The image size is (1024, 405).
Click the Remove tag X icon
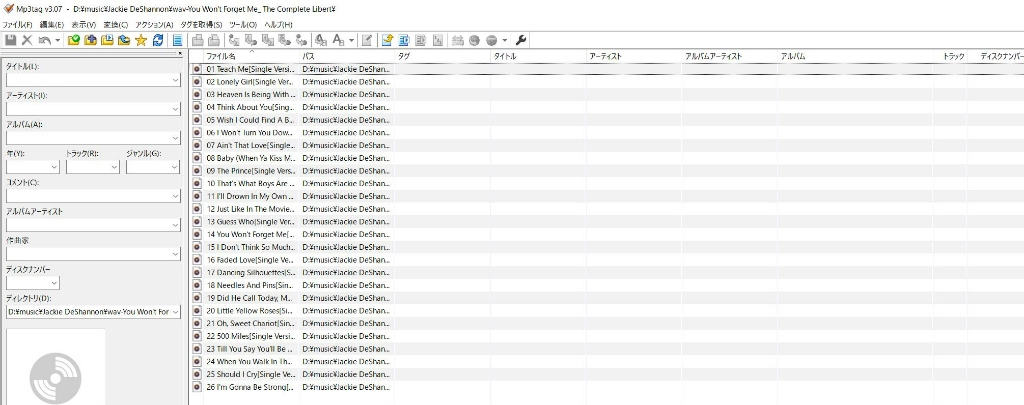tap(27, 40)
